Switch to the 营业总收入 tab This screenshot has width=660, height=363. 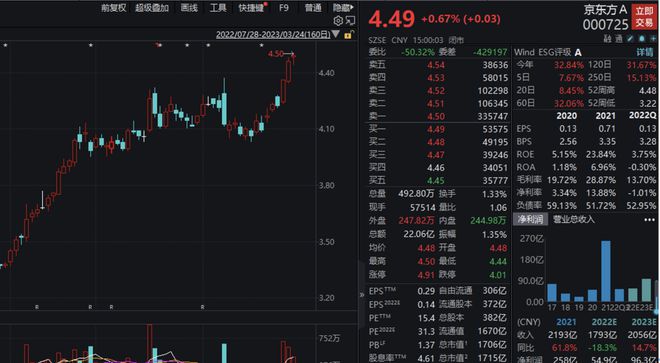point(574,219)
